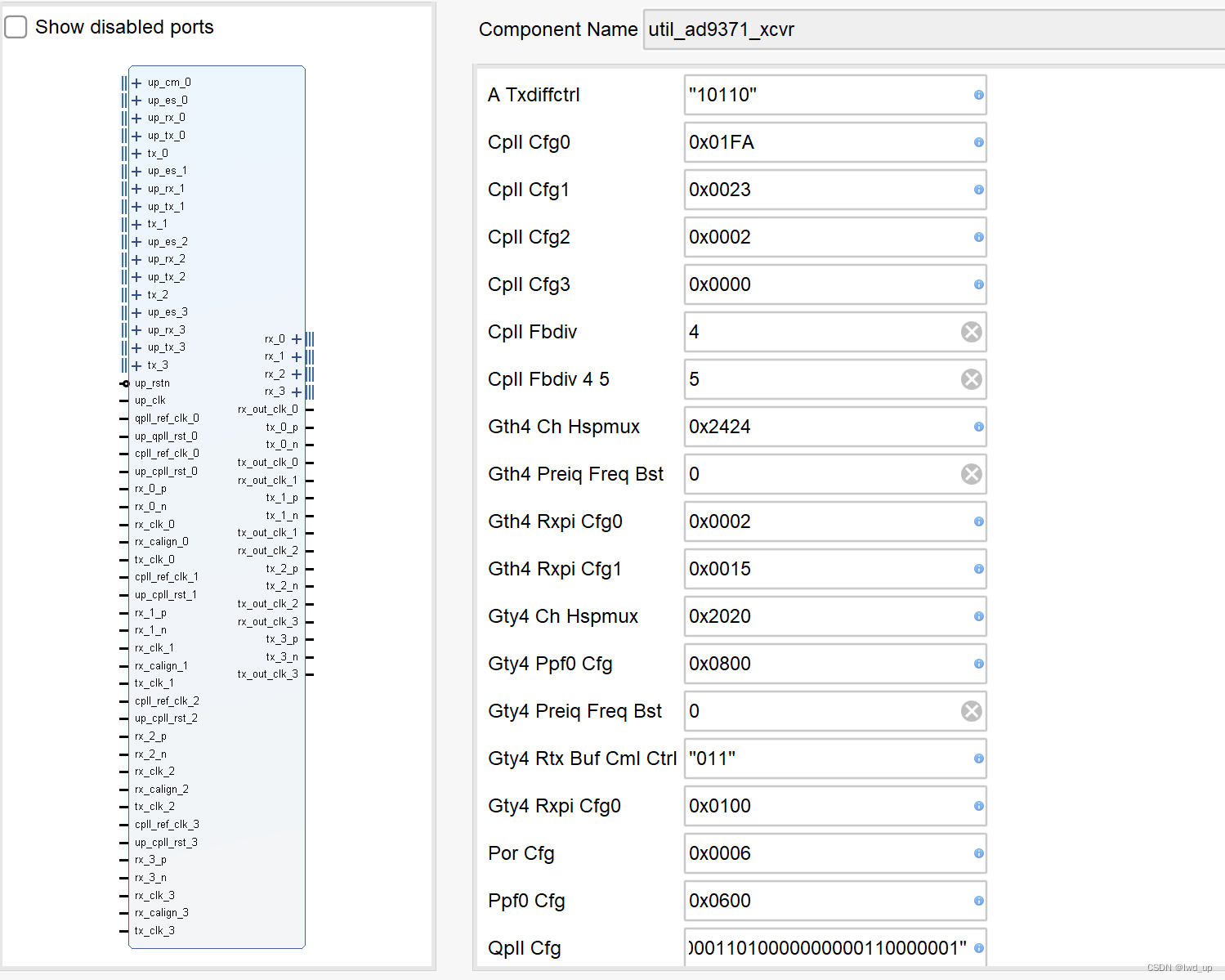Open info icon for Gty4 Rxpi Cfg0
Viewport: 1225px width, 980px height.
coord(978,806)
